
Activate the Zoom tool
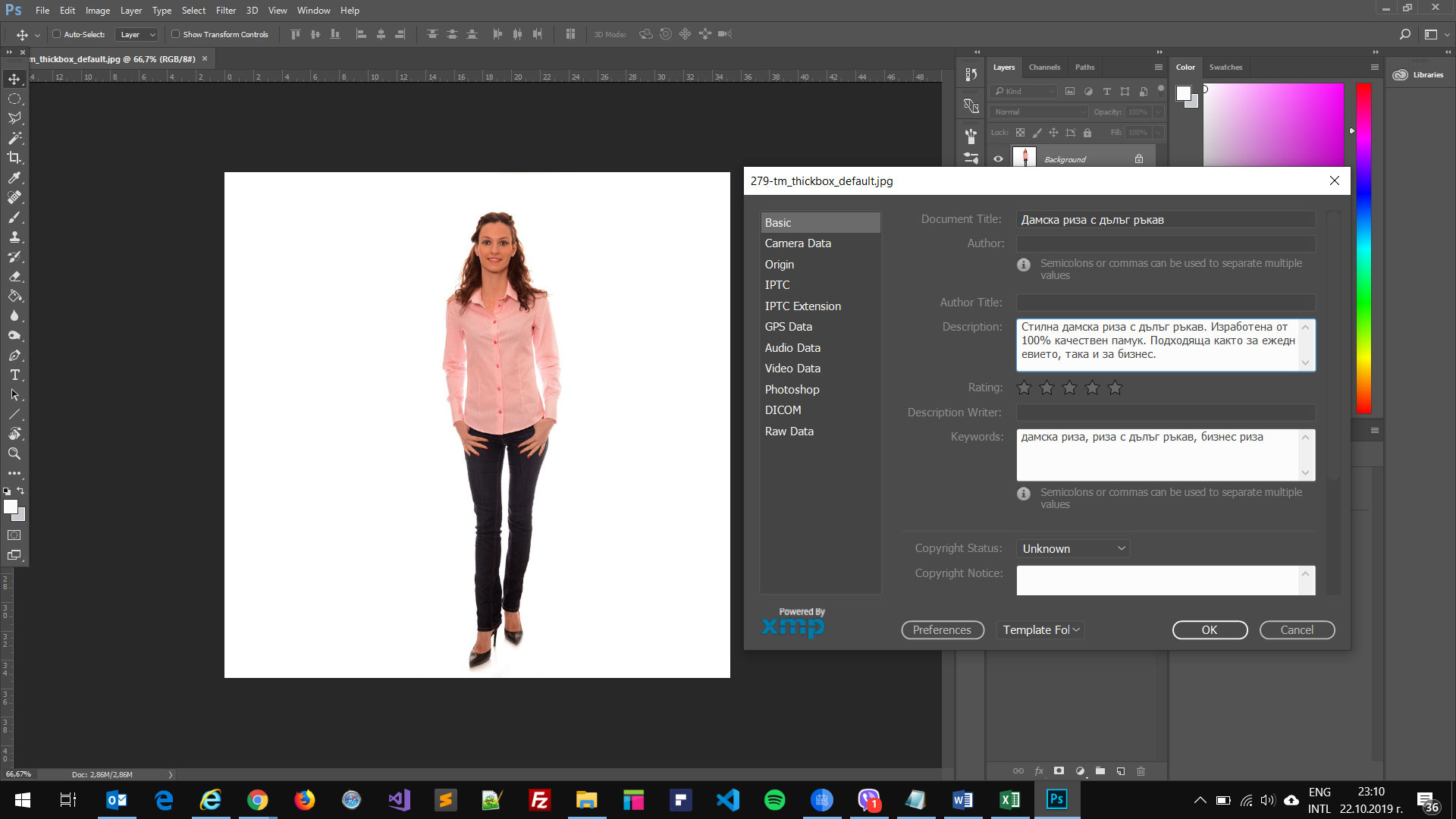click(14, 453)
